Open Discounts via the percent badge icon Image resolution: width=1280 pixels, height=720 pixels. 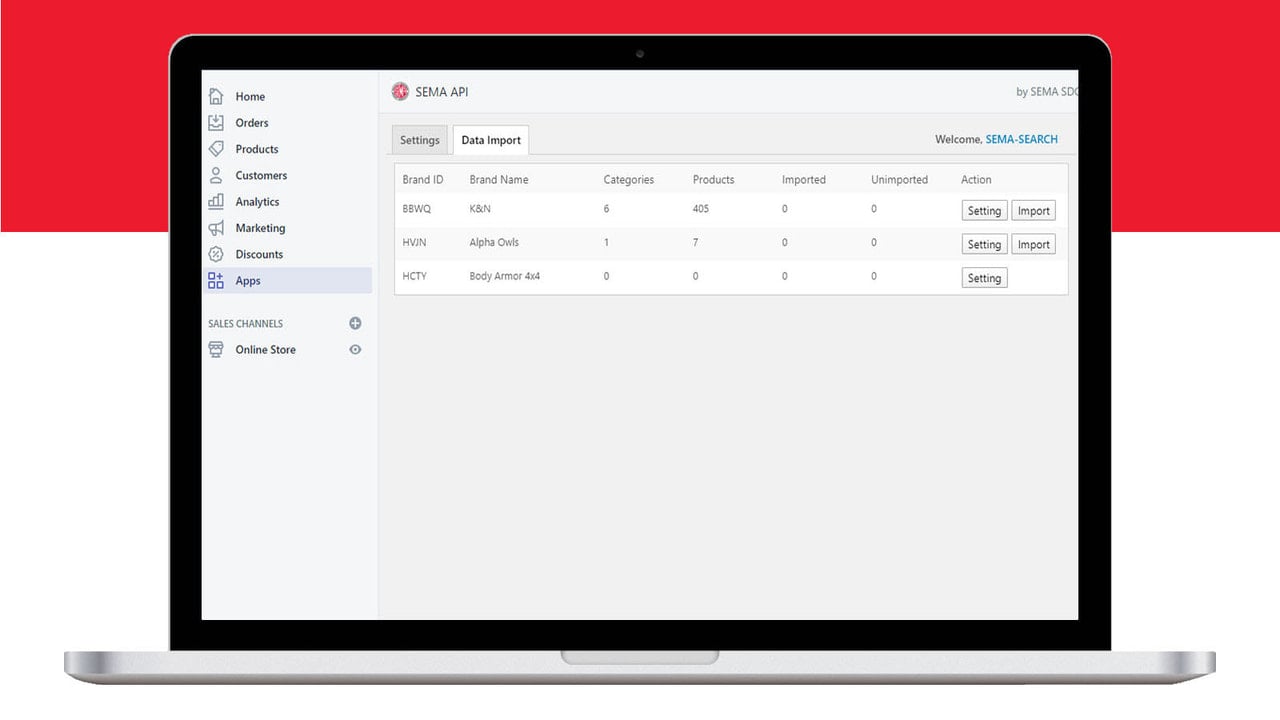tap(216, 254)
